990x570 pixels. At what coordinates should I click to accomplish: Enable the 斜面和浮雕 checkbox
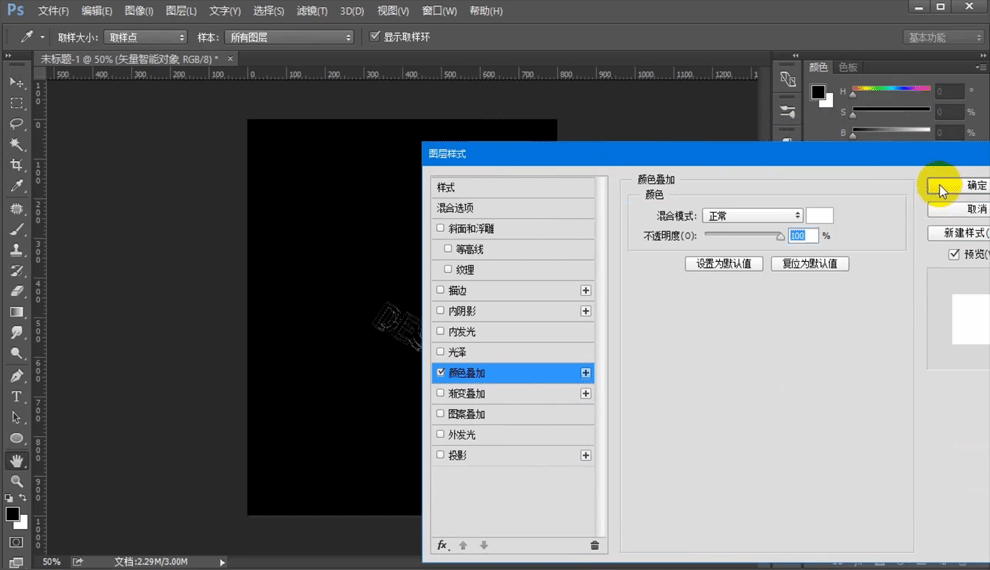441,229
